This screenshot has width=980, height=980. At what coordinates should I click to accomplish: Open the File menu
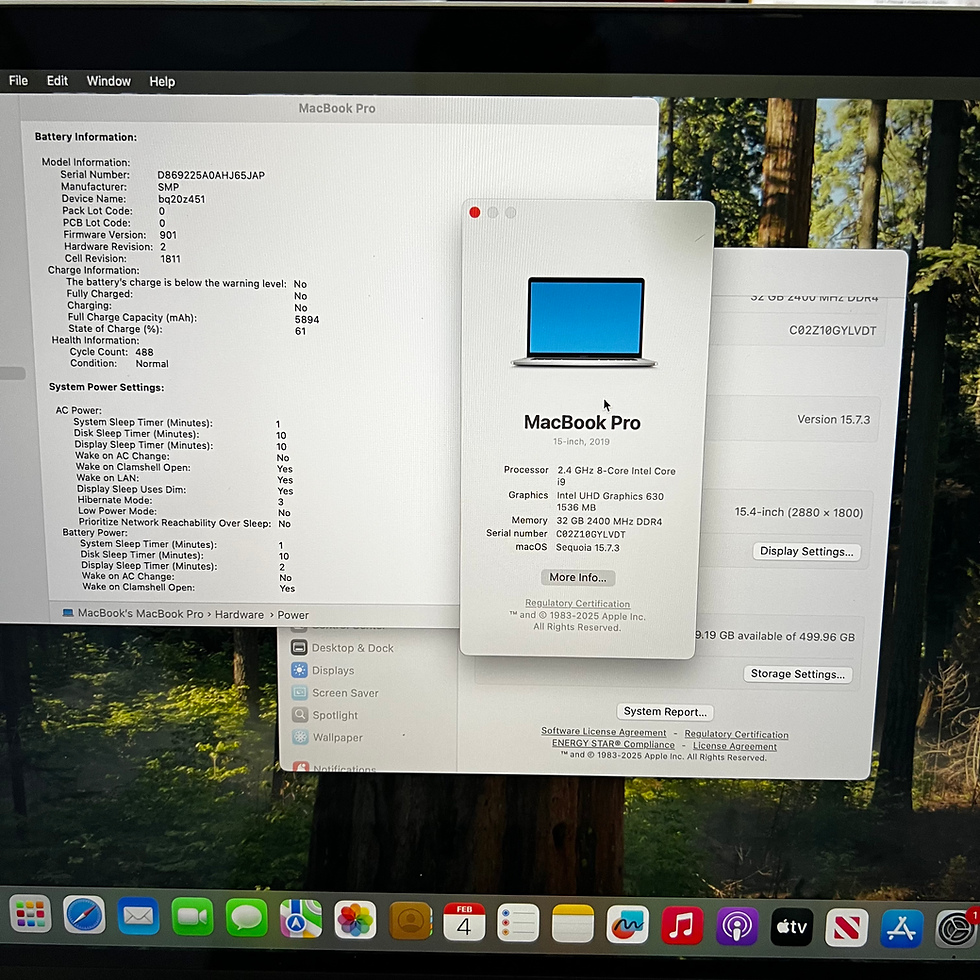coord(18,81)
